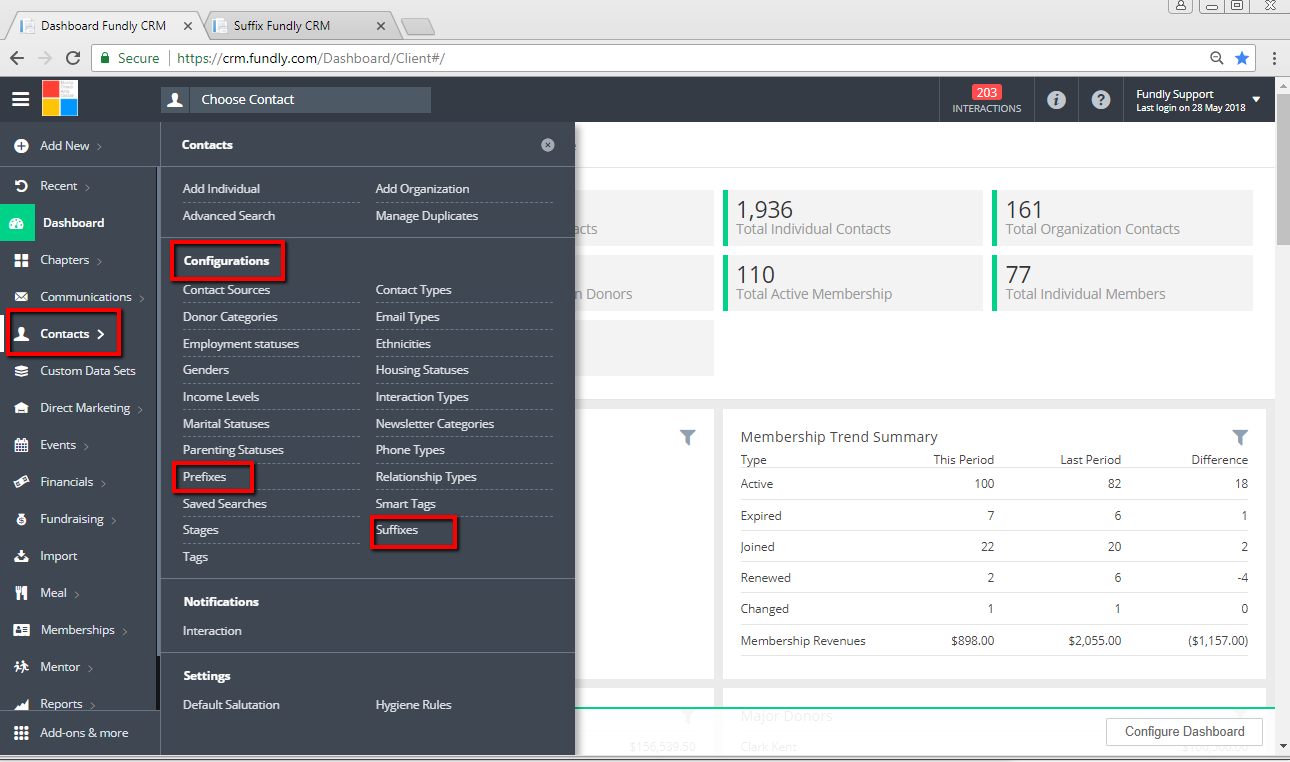Close the Contacts flyout panel
Screen dimensions: 1290x762
point(548,145)
